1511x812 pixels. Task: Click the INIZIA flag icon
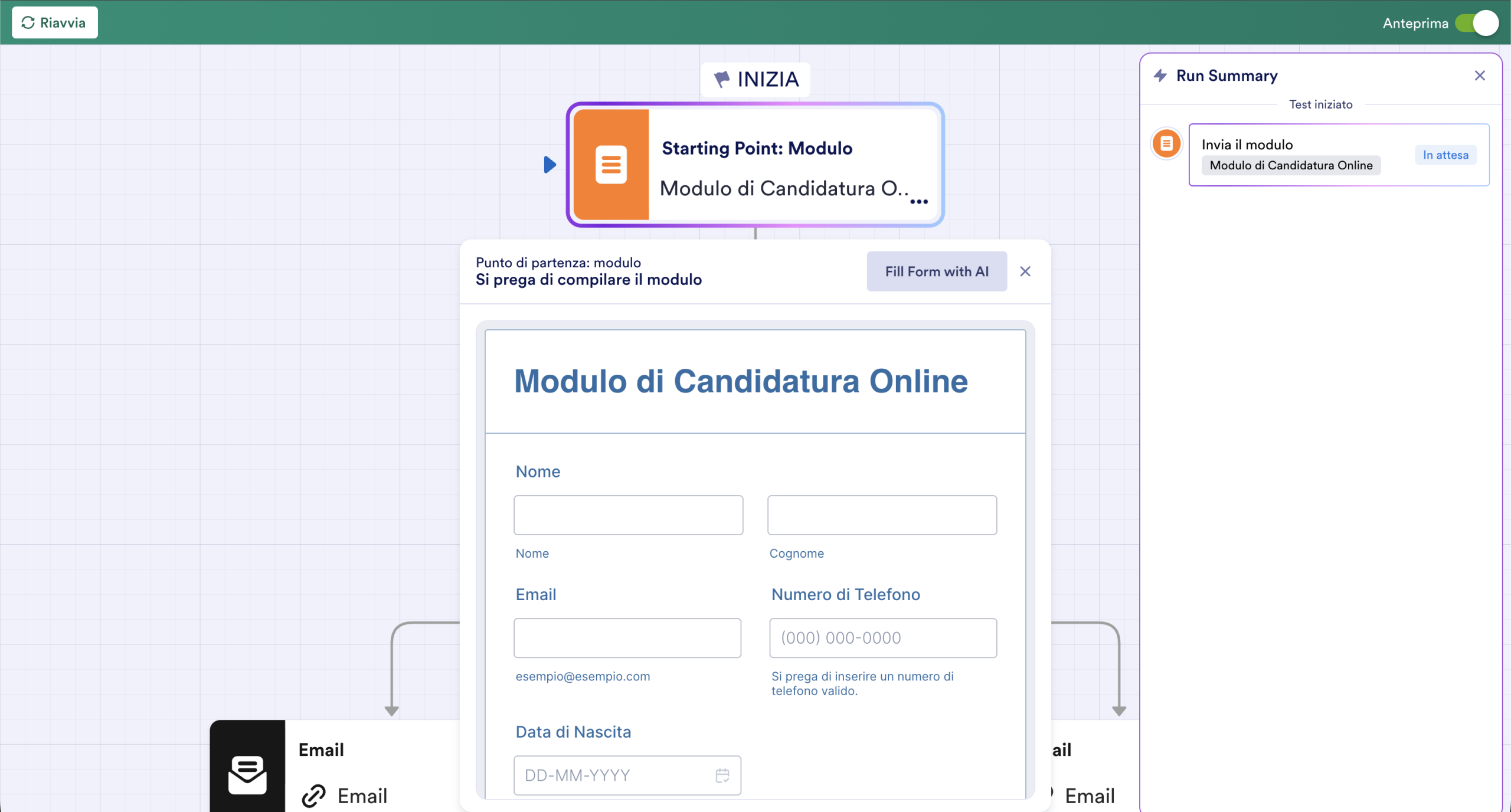721,79
